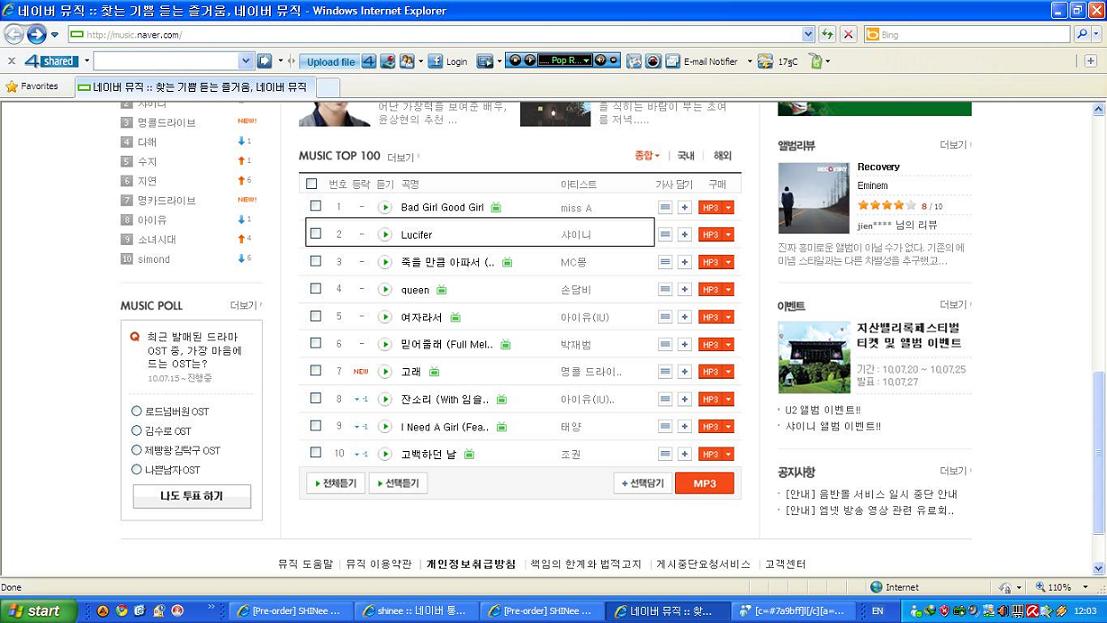The height and width of the screenshot is (623, 1107).
Task: Select the 로드넘버원 OST poll option
Action: [x=136, y=410]
